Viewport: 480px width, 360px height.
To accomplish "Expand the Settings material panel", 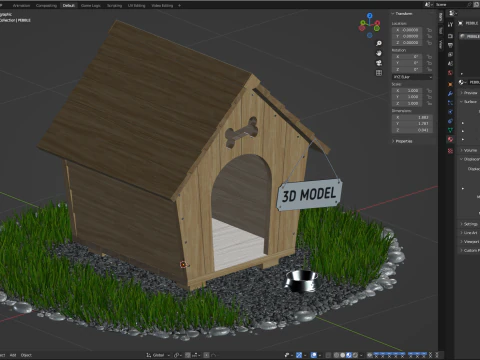I will click(469, 224).
